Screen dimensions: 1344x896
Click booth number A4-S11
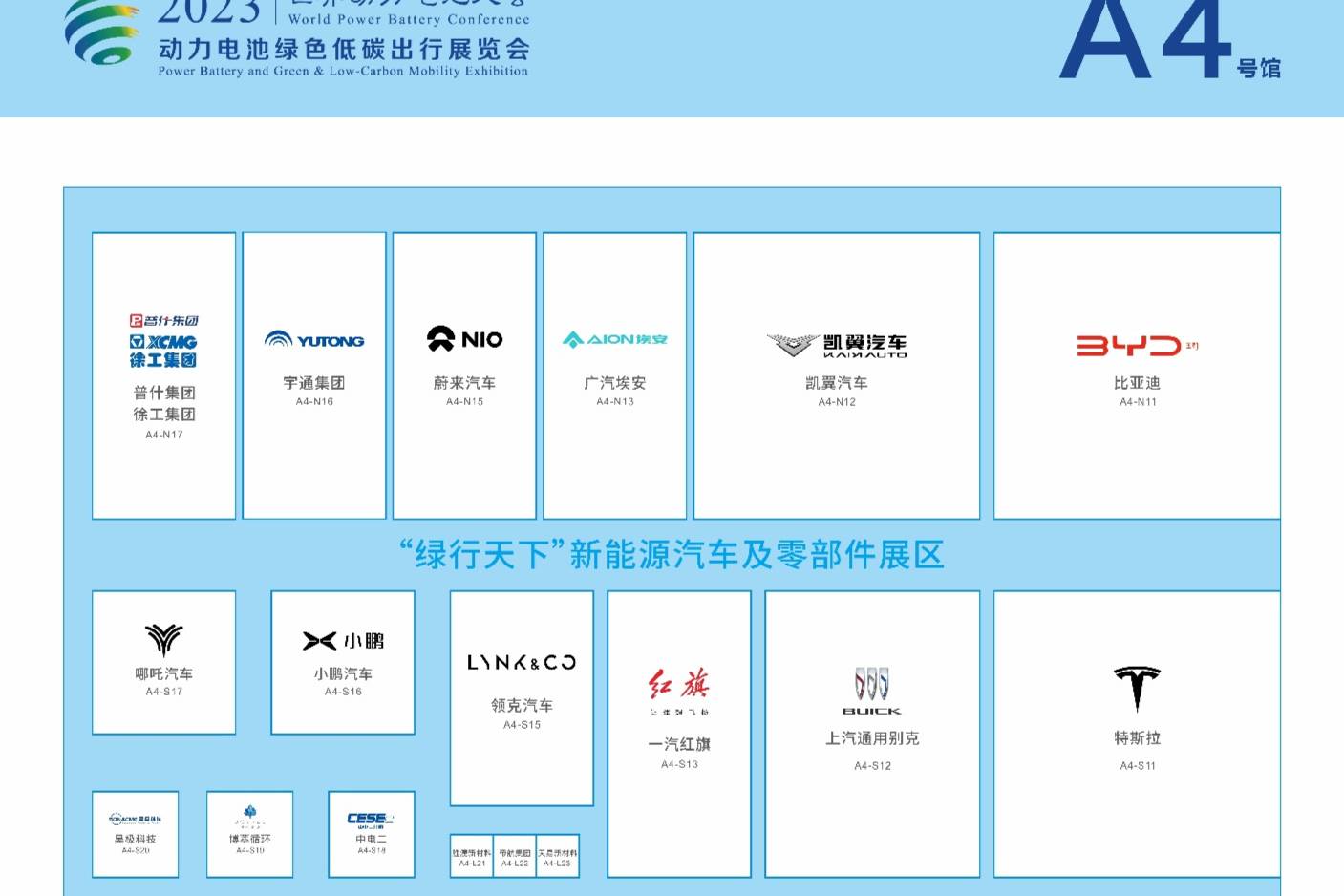[x=1138, y=766]
